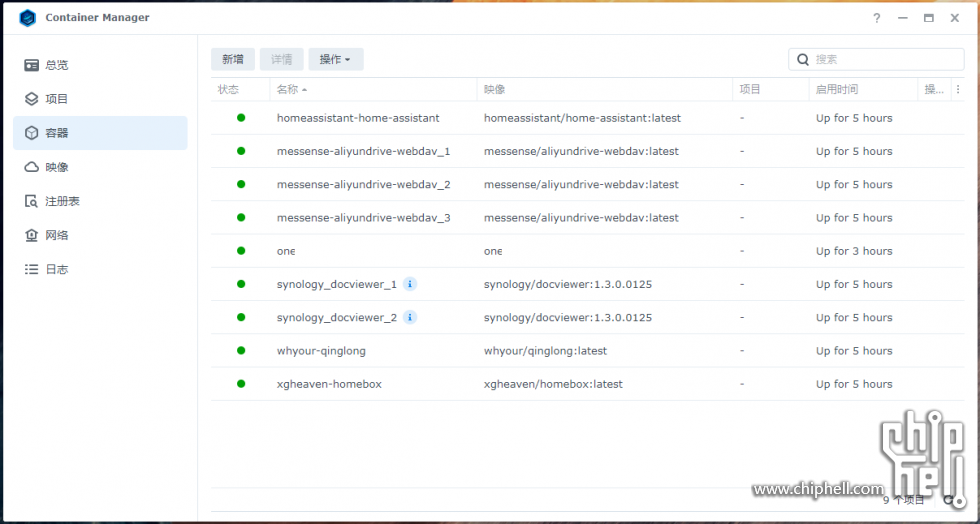Screen dimensions: 980x524
Task: Click the refresh icon at bottom right
Action: coord(949,500)
